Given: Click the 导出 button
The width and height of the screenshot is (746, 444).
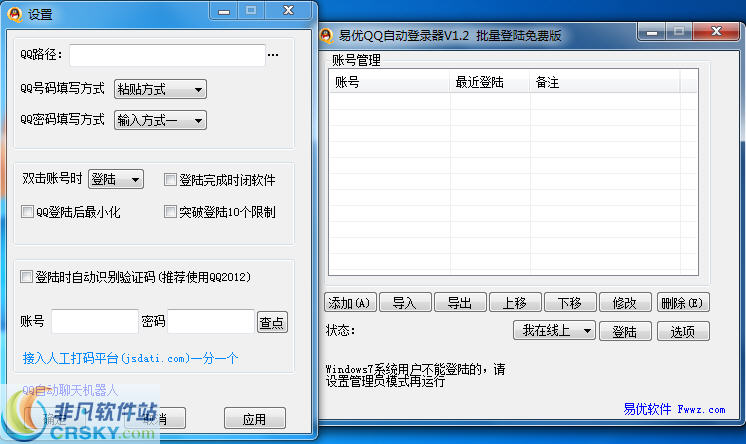Looking at the screenshot, I should (x=461, y=303).
